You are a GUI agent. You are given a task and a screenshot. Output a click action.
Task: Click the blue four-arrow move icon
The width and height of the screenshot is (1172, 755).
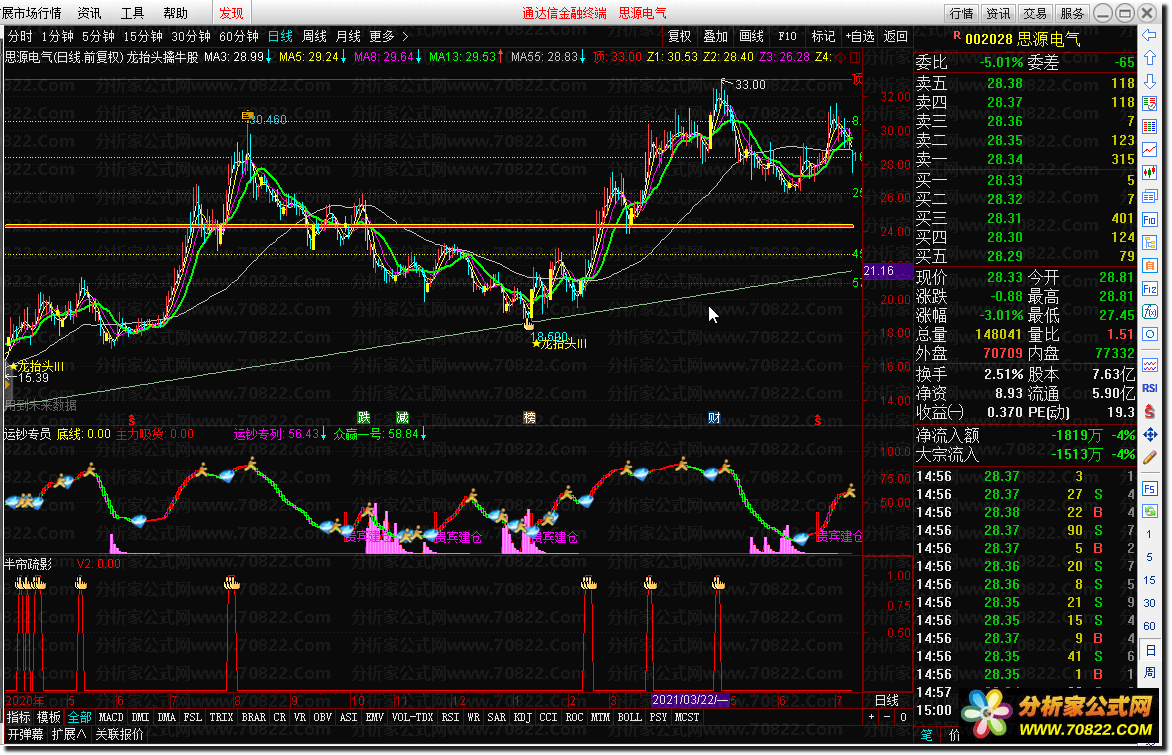pos(1150,434)
